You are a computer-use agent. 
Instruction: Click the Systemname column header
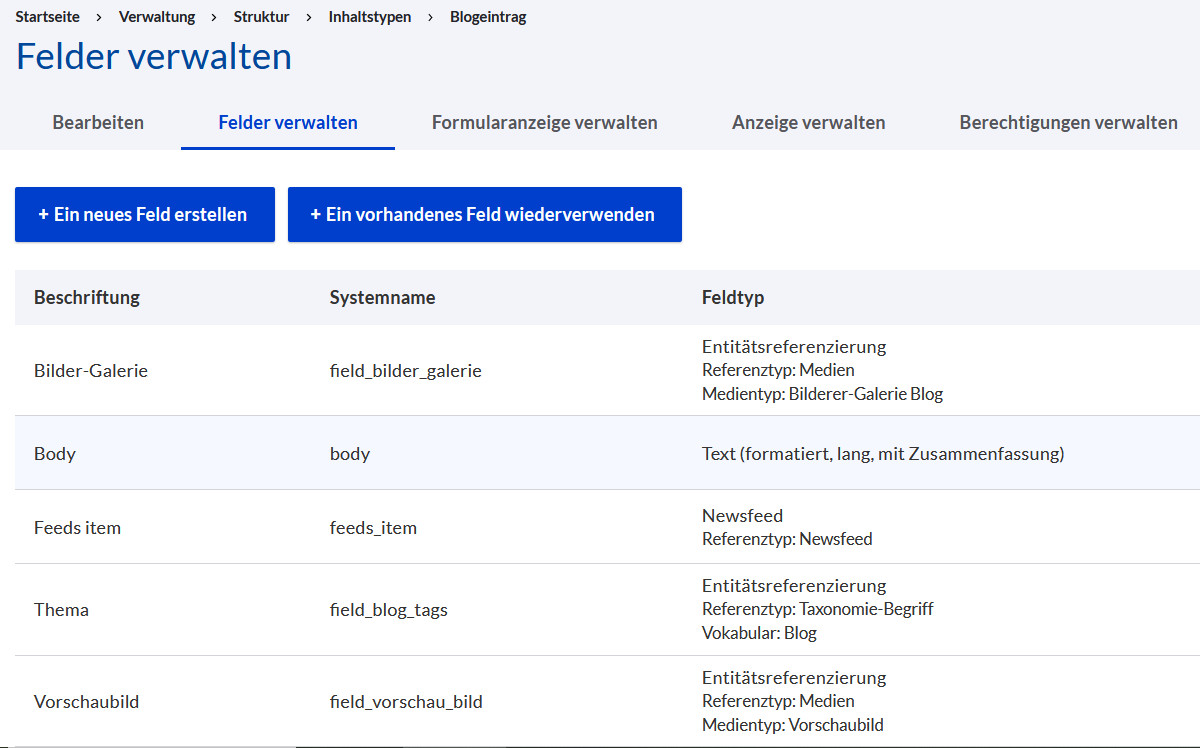[383, 297]
